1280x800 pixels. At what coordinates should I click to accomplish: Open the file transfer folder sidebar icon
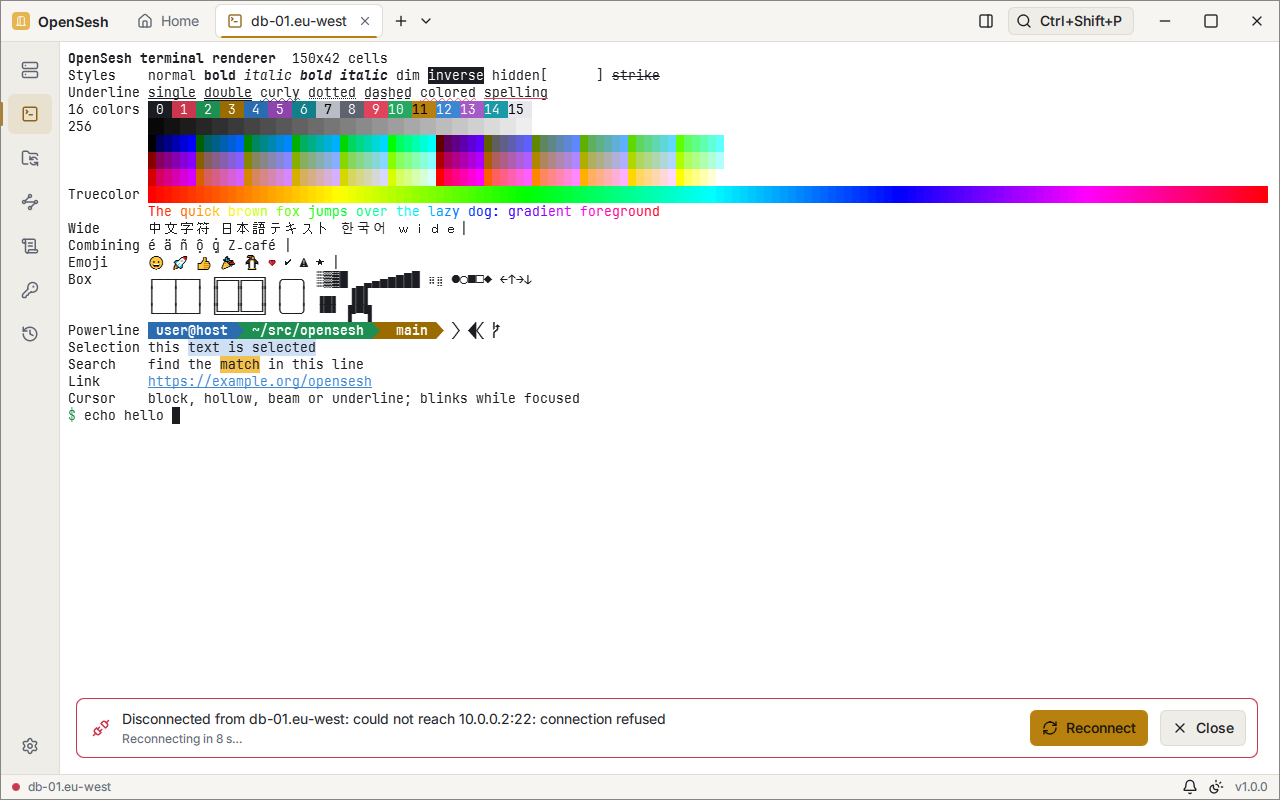30,158
